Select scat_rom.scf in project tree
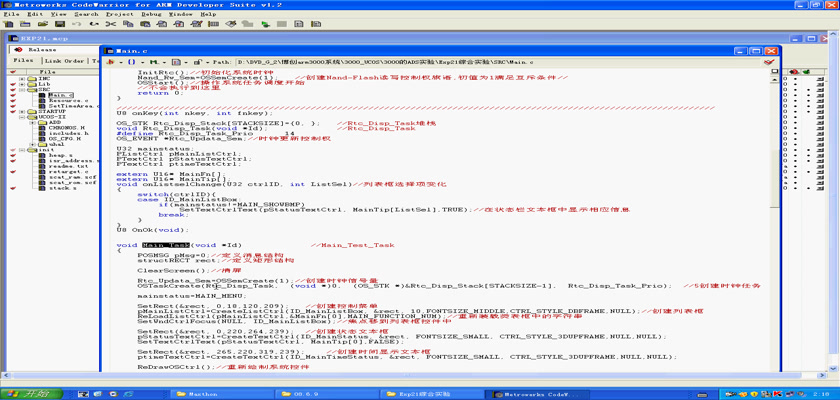Screen dimensions: 840x400 pos(72,182)
